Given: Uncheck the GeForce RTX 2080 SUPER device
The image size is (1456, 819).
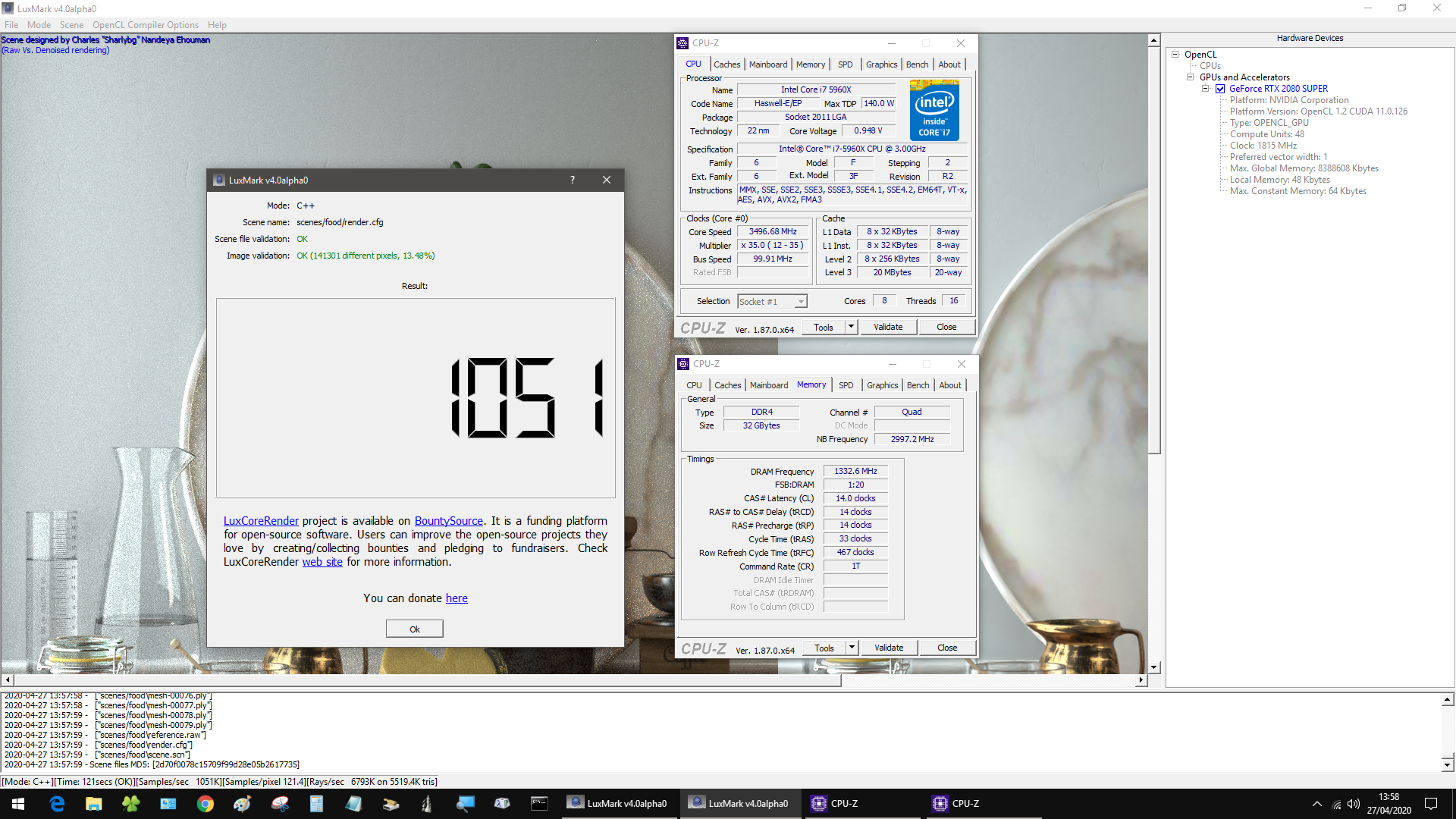Looking at the screenshot, I should pyautogui.click(x=1220, y=89).
